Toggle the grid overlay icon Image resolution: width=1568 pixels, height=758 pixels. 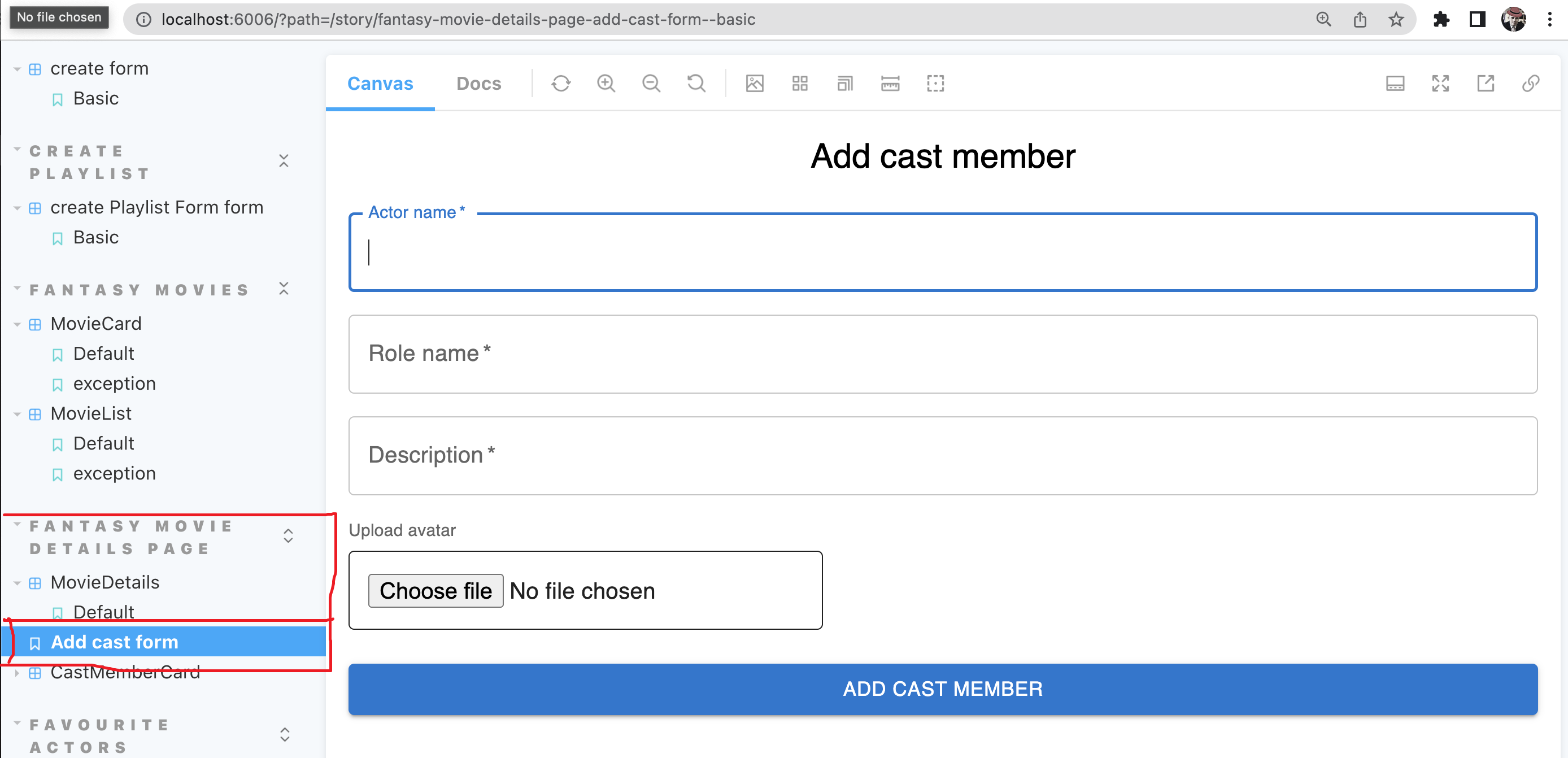(x=799, y=84)
